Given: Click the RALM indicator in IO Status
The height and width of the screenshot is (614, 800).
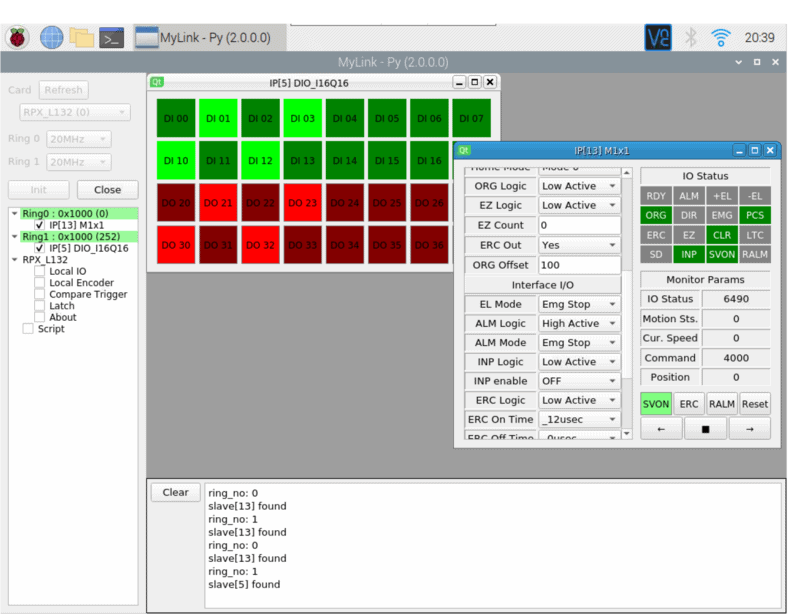Looking at the screenshot, I should pyautogui.click(x=755, y=254).
